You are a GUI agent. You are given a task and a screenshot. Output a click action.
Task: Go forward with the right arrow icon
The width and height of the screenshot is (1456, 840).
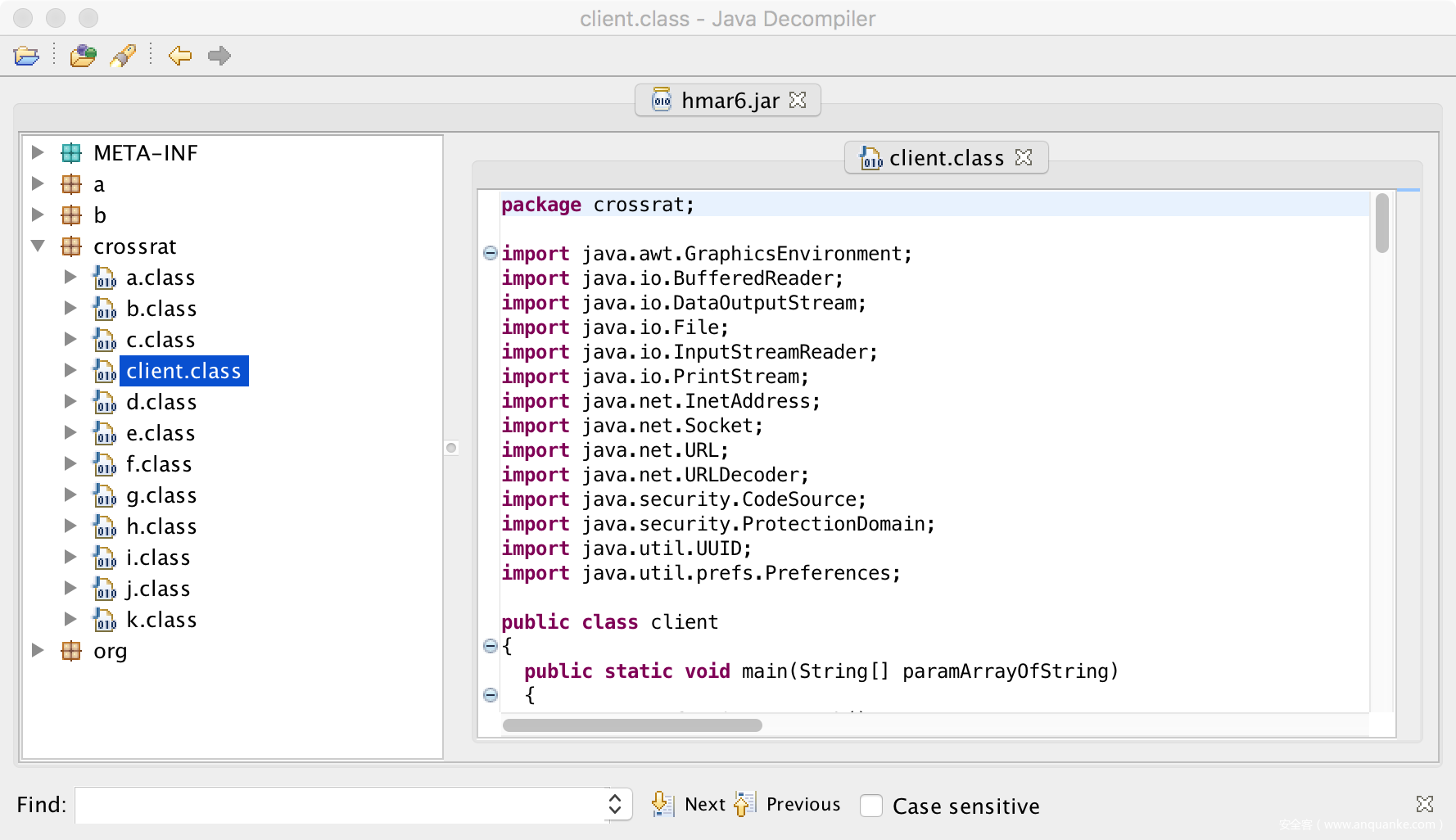(219, 56)
